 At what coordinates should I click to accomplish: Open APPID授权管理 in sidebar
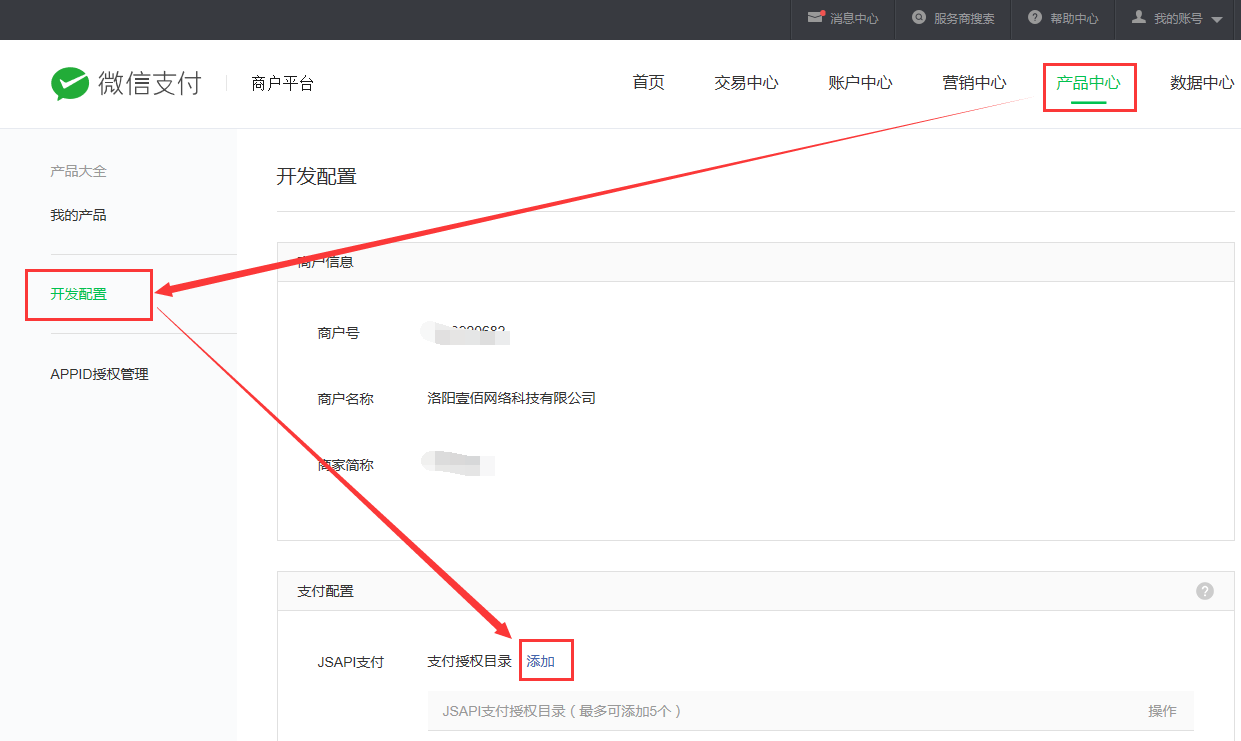pyautogui.click(x=99, y=374)
